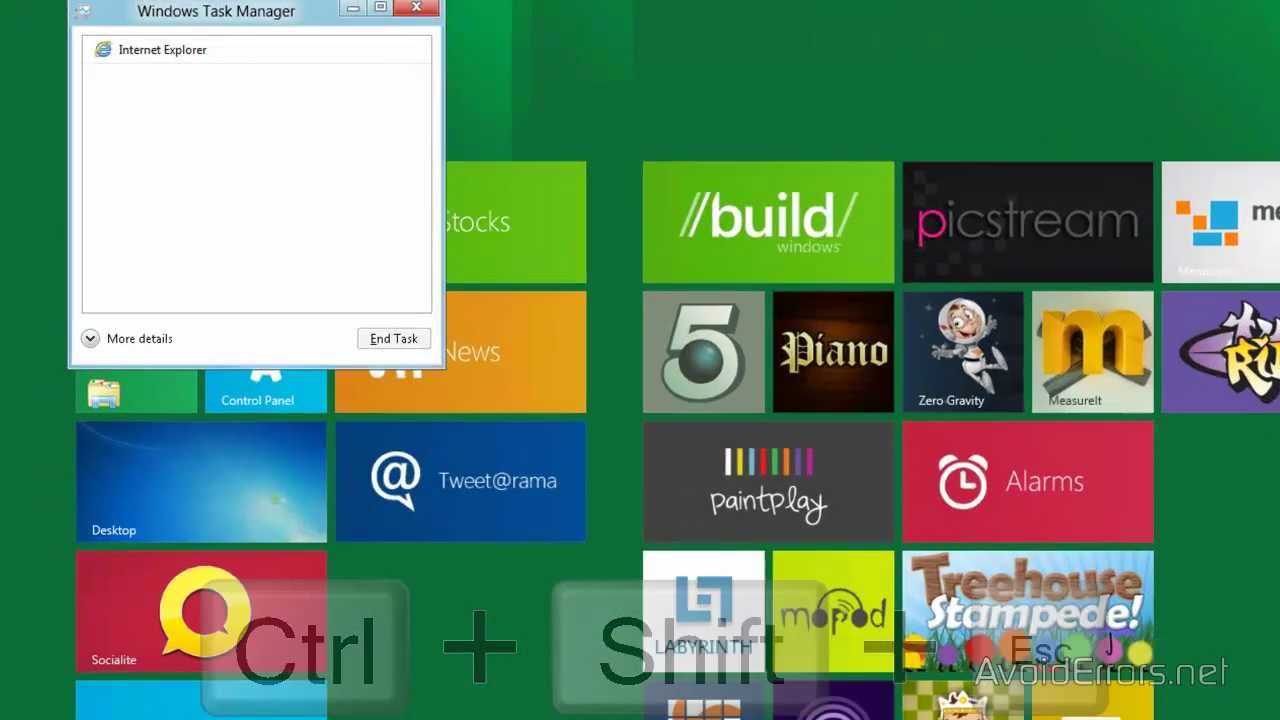Select Internet Explorer in Task Manager list
The width and height of the screenshot is (1280, 720).
256,50
